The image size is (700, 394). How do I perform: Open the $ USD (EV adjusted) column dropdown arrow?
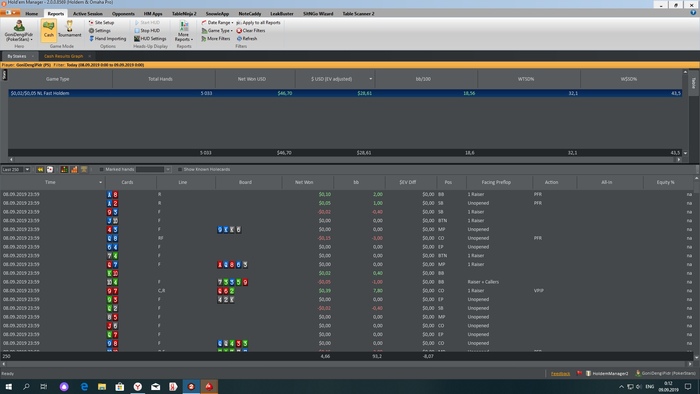tap(370, 79)
